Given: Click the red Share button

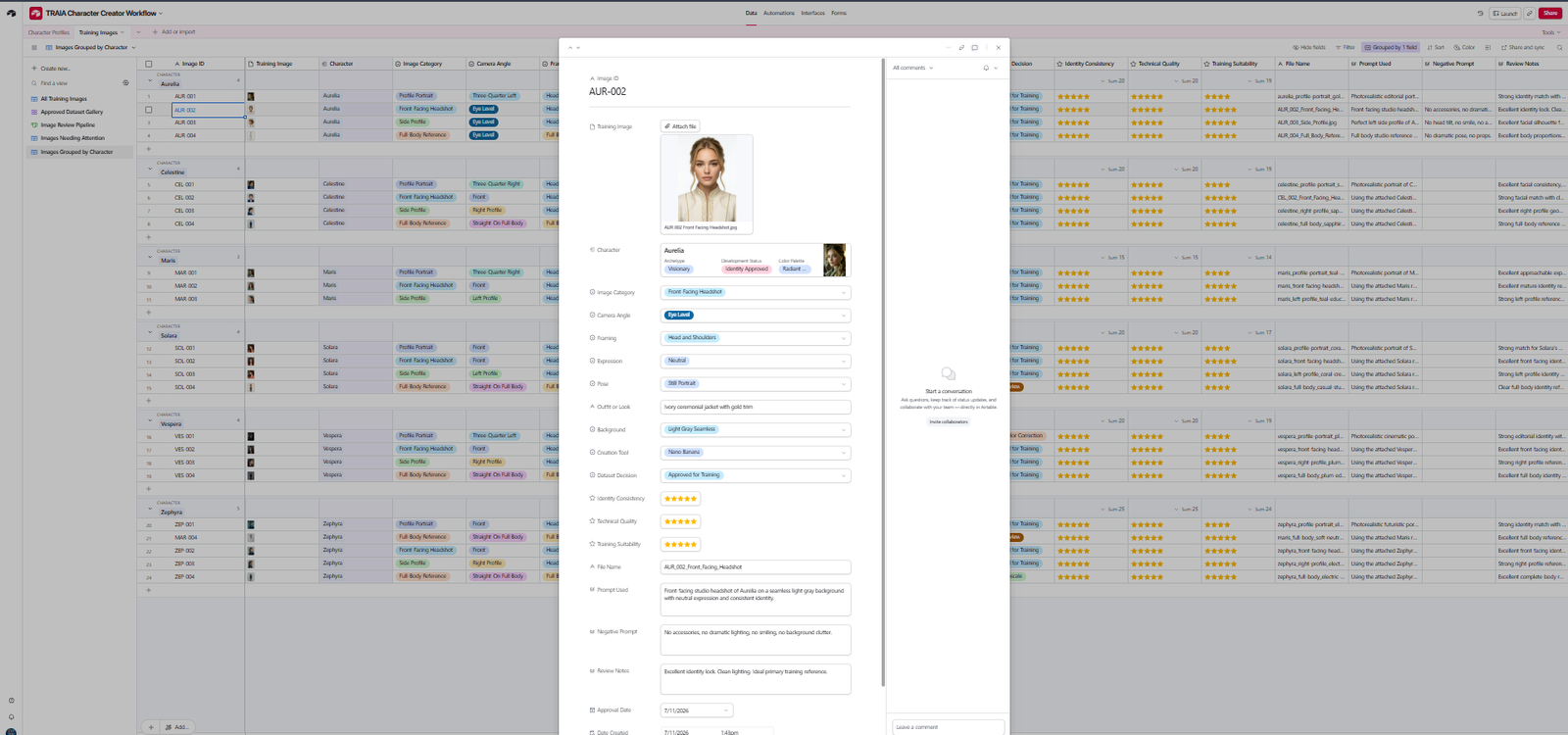Looking at the screenshot, I should tap(1550, 13).
